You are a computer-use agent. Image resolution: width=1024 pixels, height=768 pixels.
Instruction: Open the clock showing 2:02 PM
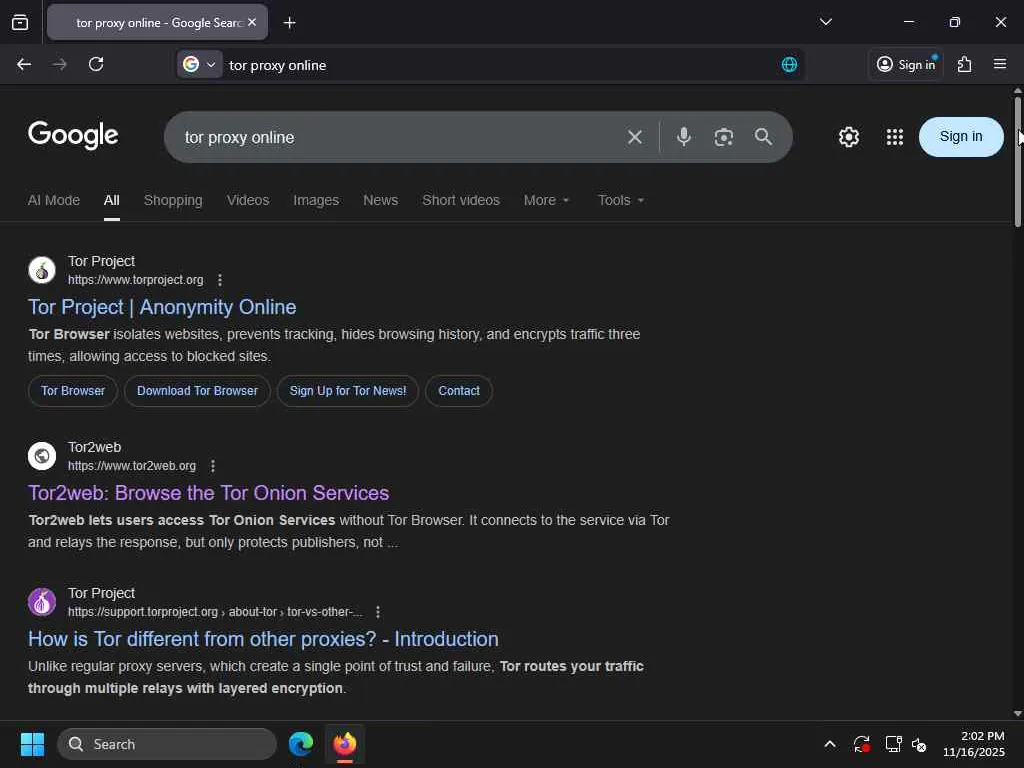[x=974, y=744]
